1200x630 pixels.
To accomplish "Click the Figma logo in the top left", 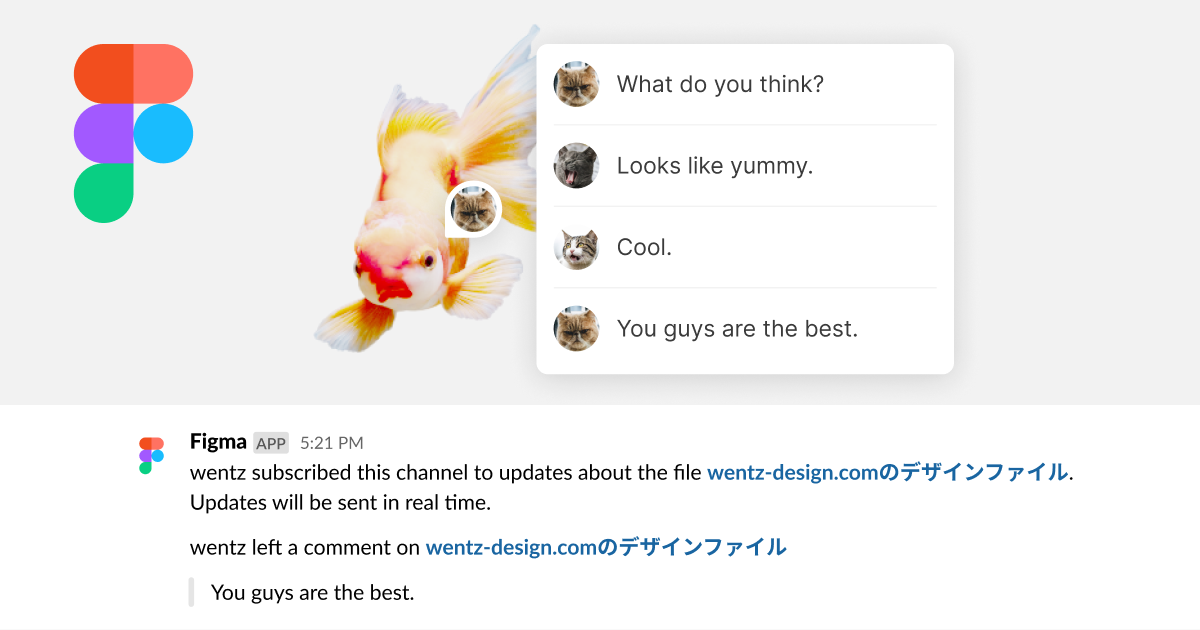I will [132, 132].
